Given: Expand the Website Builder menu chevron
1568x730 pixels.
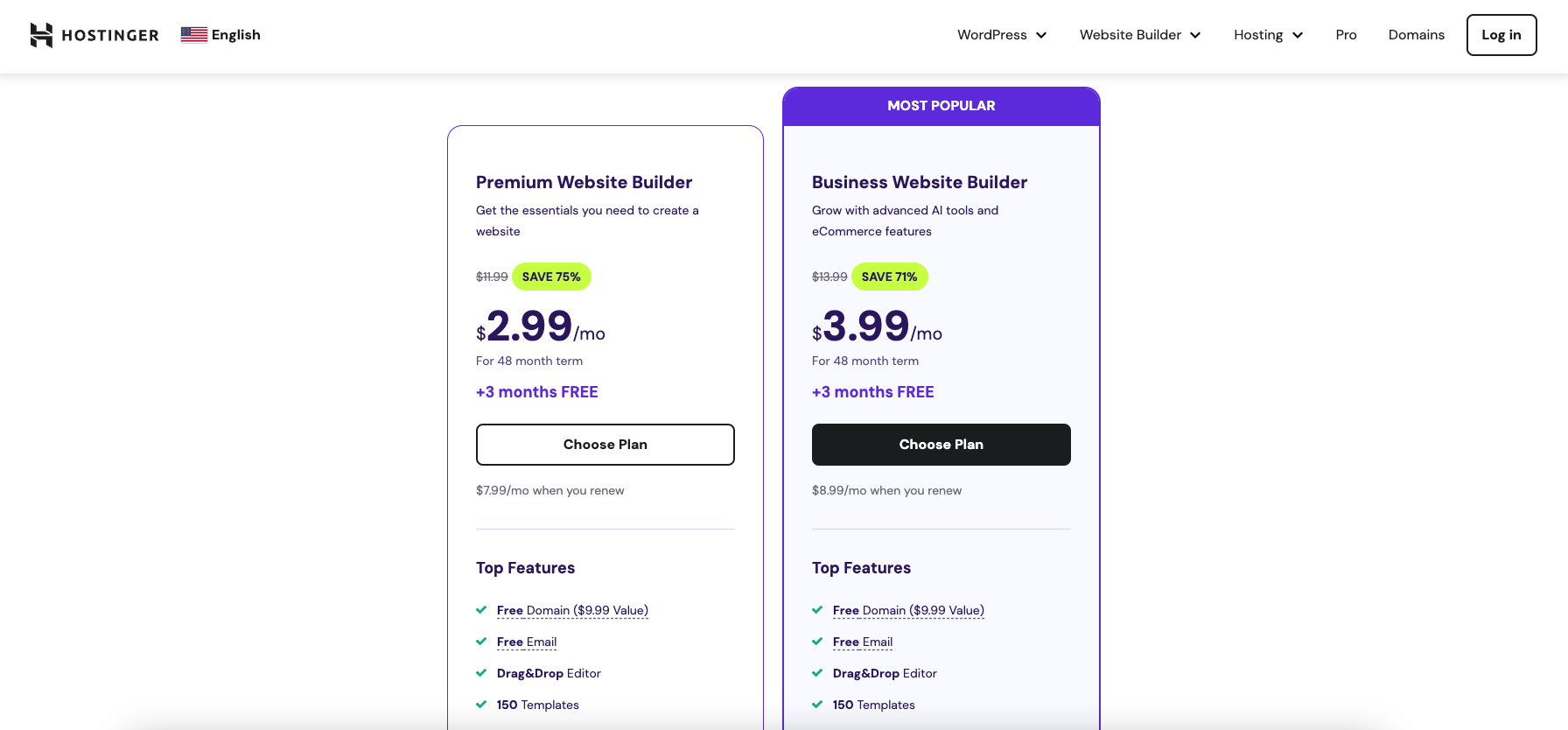Looking at the screenshot, I should coord(1195,35).
